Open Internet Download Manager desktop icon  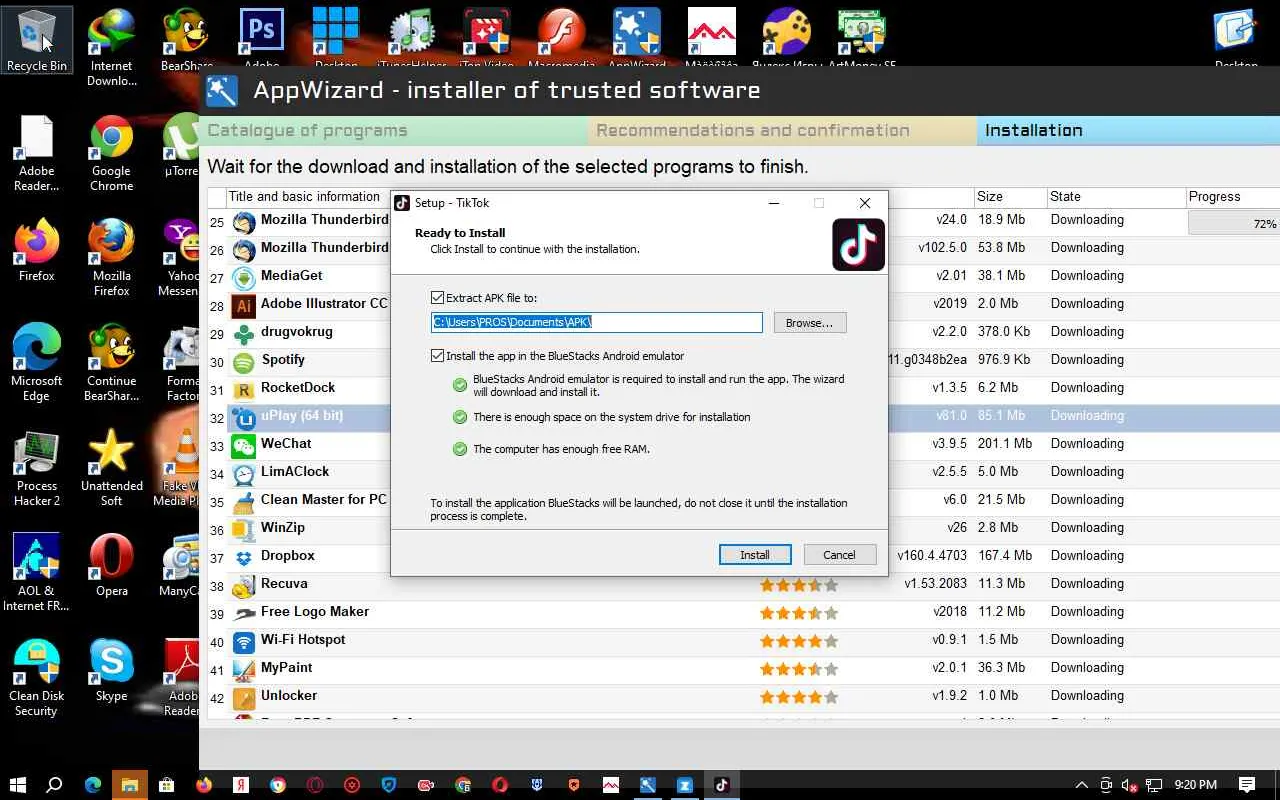coord(111,47)
